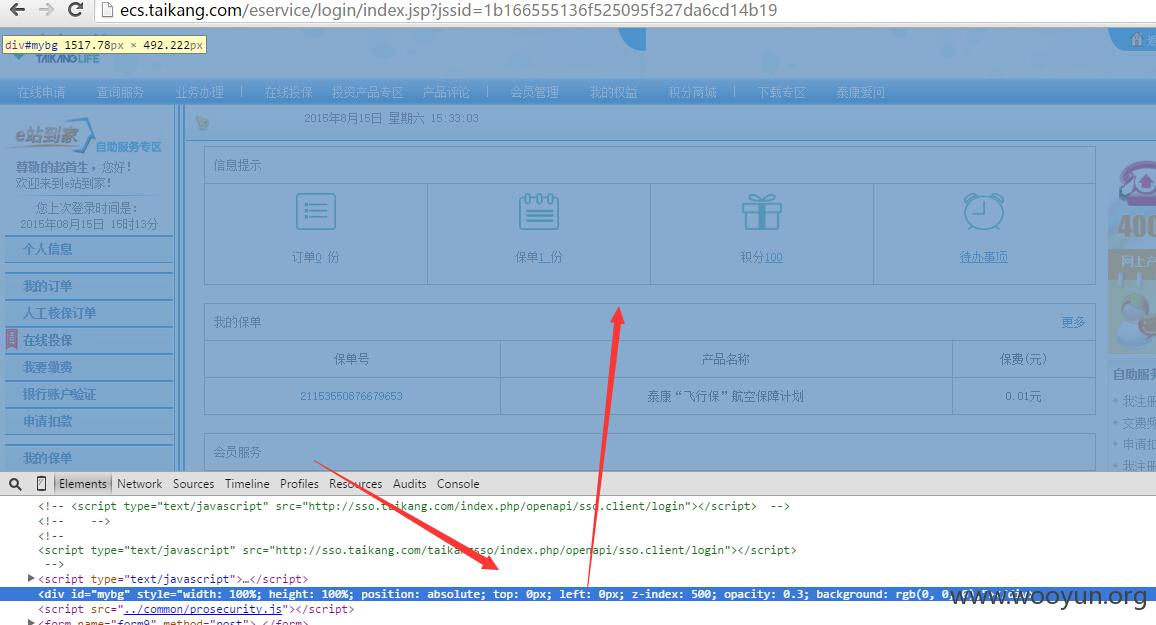Click the telephone hotline icon
The width and height of the screenshot is (1156, 625).
coord(1137,184)
